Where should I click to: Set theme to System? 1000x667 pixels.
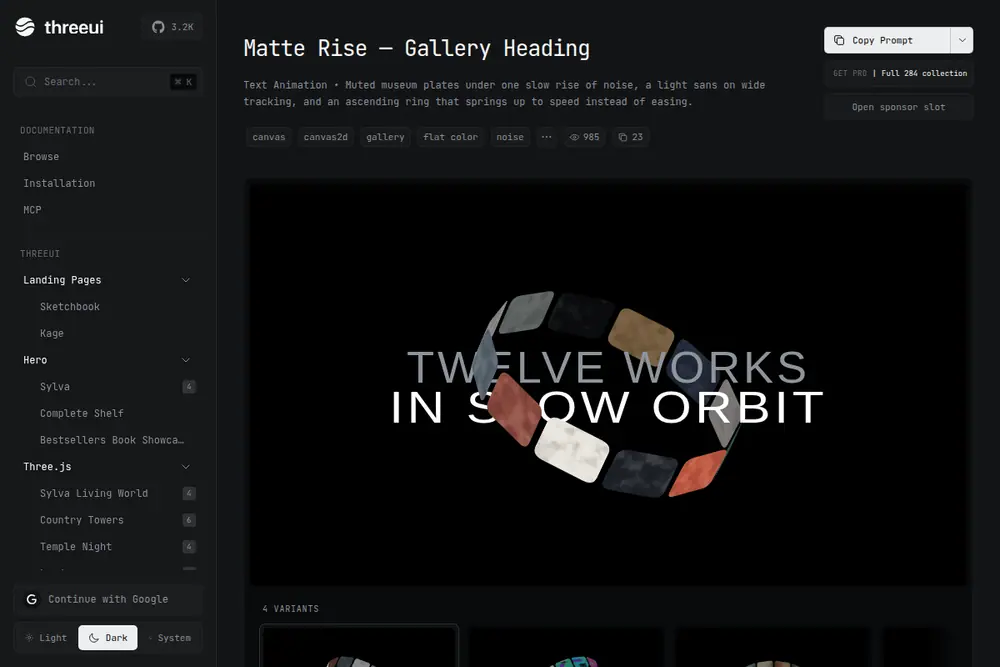tap(170, 638)
